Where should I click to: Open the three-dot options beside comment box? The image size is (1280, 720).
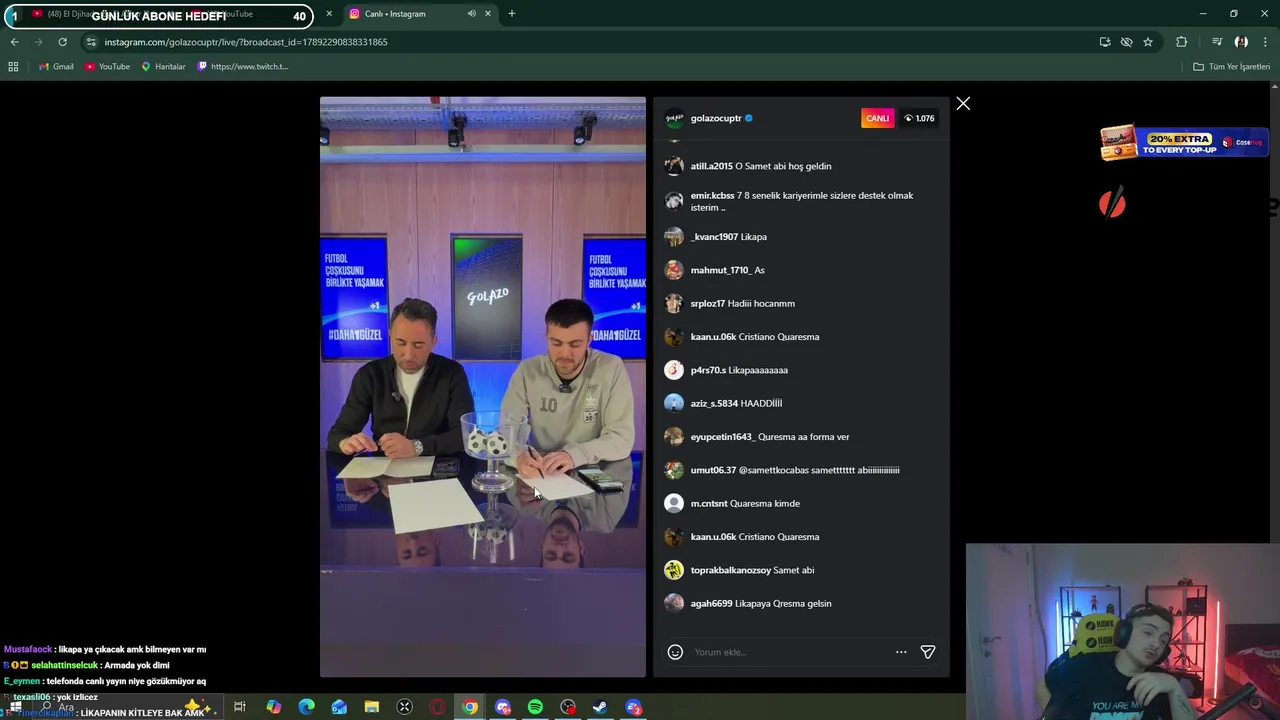(x=901, y=652)
